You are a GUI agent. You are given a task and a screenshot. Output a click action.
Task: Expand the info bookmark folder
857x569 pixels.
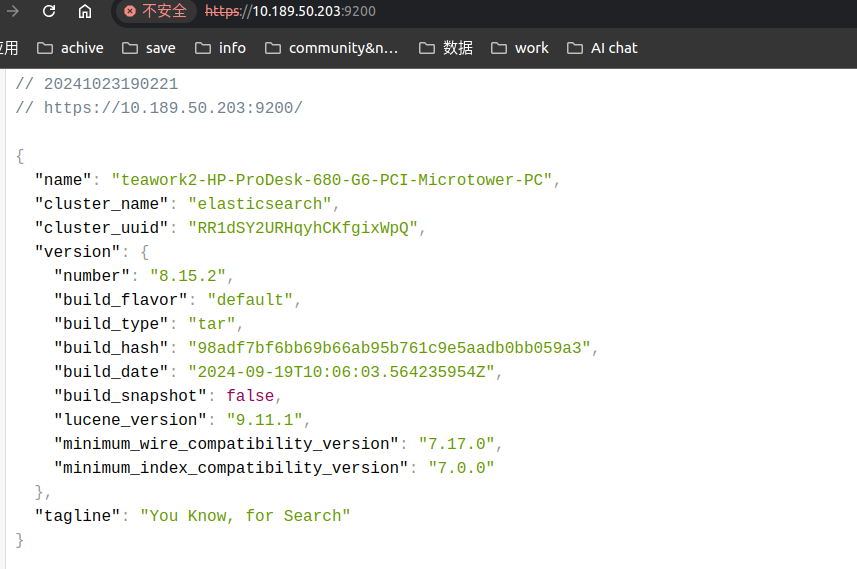pyautogui.click(x=221, y=48)
